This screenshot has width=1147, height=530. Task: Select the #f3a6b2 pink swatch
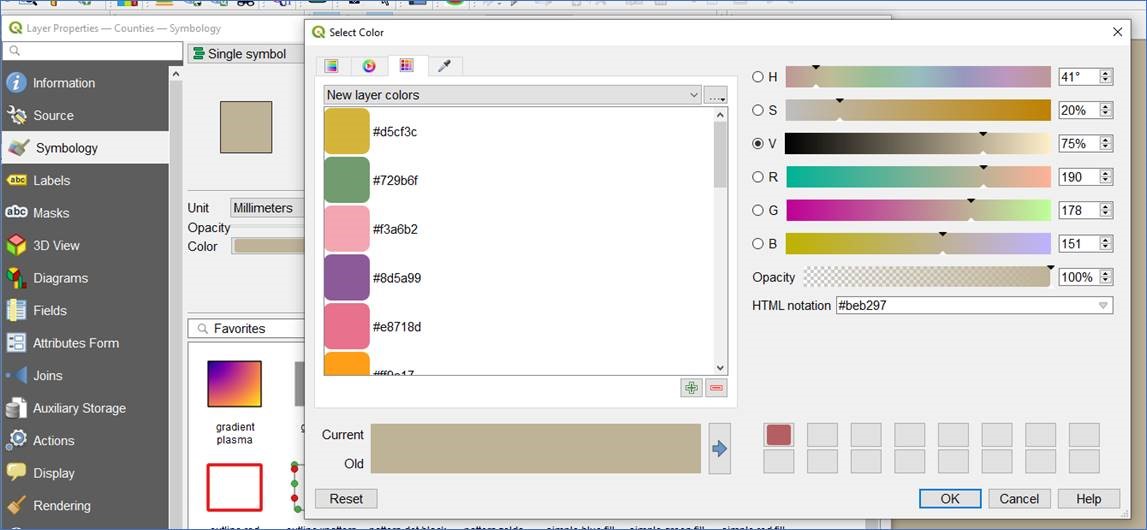tap(347, 229)
